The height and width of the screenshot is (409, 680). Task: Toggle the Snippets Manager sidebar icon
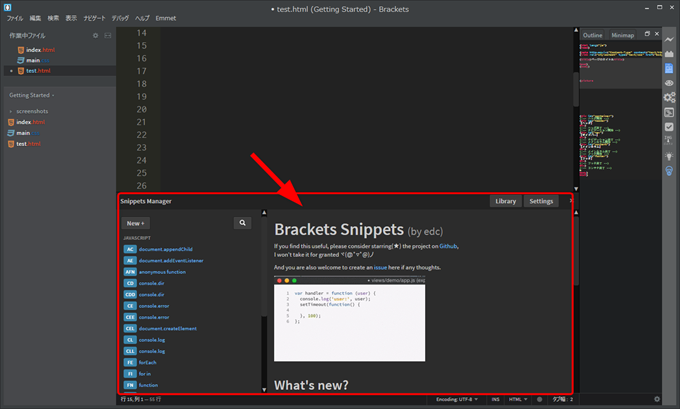pyautogui.click(x=669, y=69)
